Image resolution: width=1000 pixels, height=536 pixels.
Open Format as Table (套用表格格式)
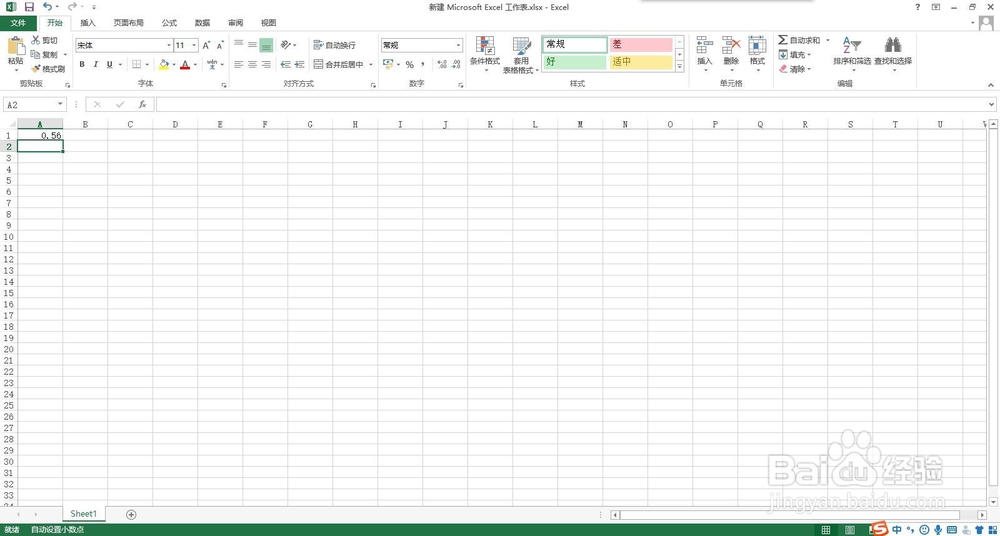point(520,56)
